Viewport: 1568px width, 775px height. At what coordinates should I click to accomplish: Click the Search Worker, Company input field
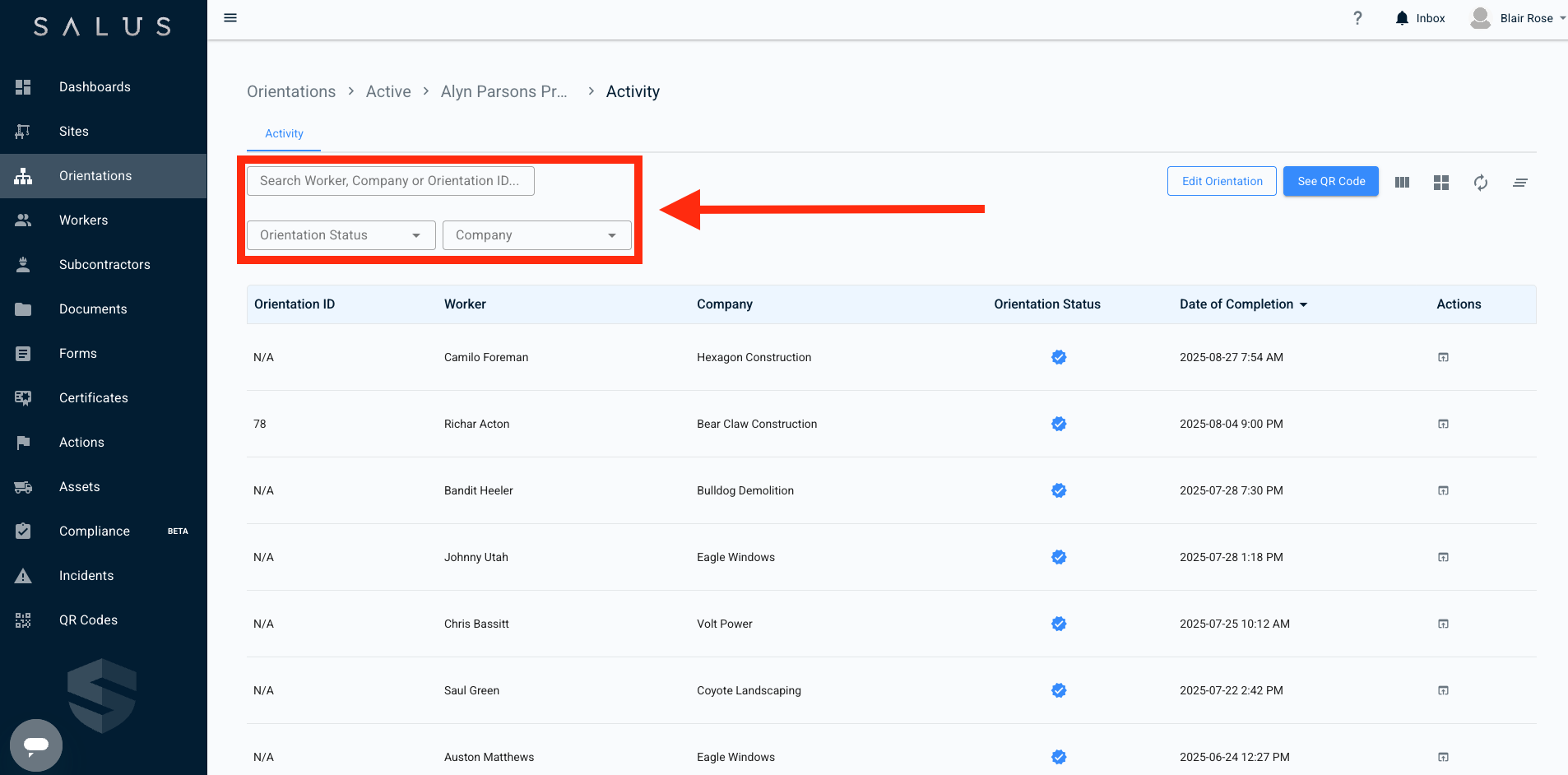[x=390, y=181]
